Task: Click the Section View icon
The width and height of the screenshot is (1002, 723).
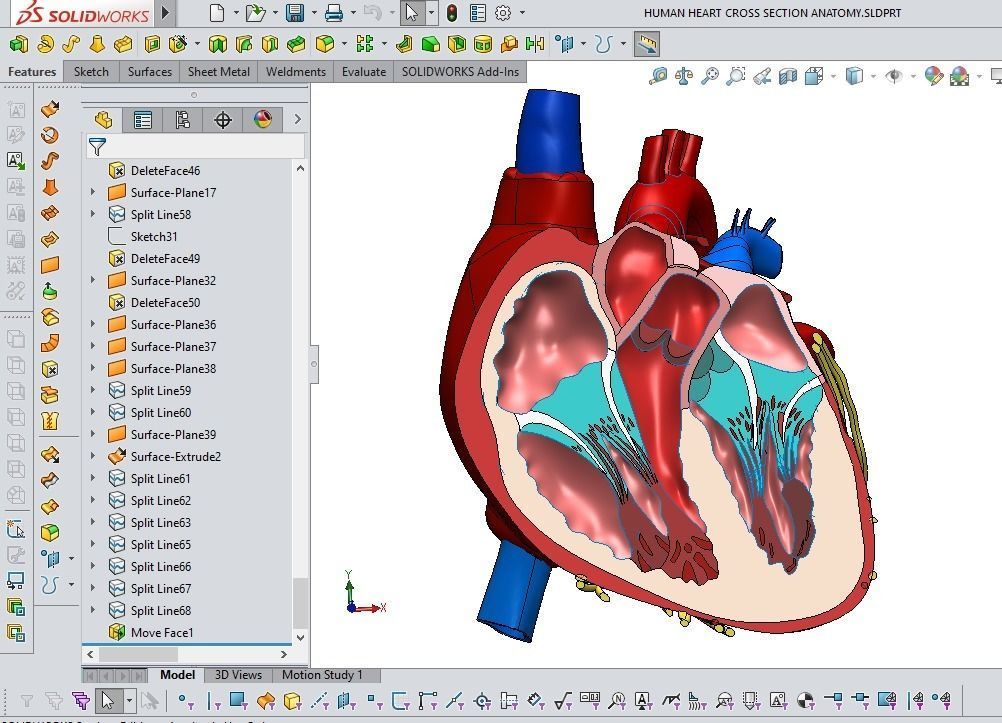Action: pyautogui.click(x=787, y=77)
